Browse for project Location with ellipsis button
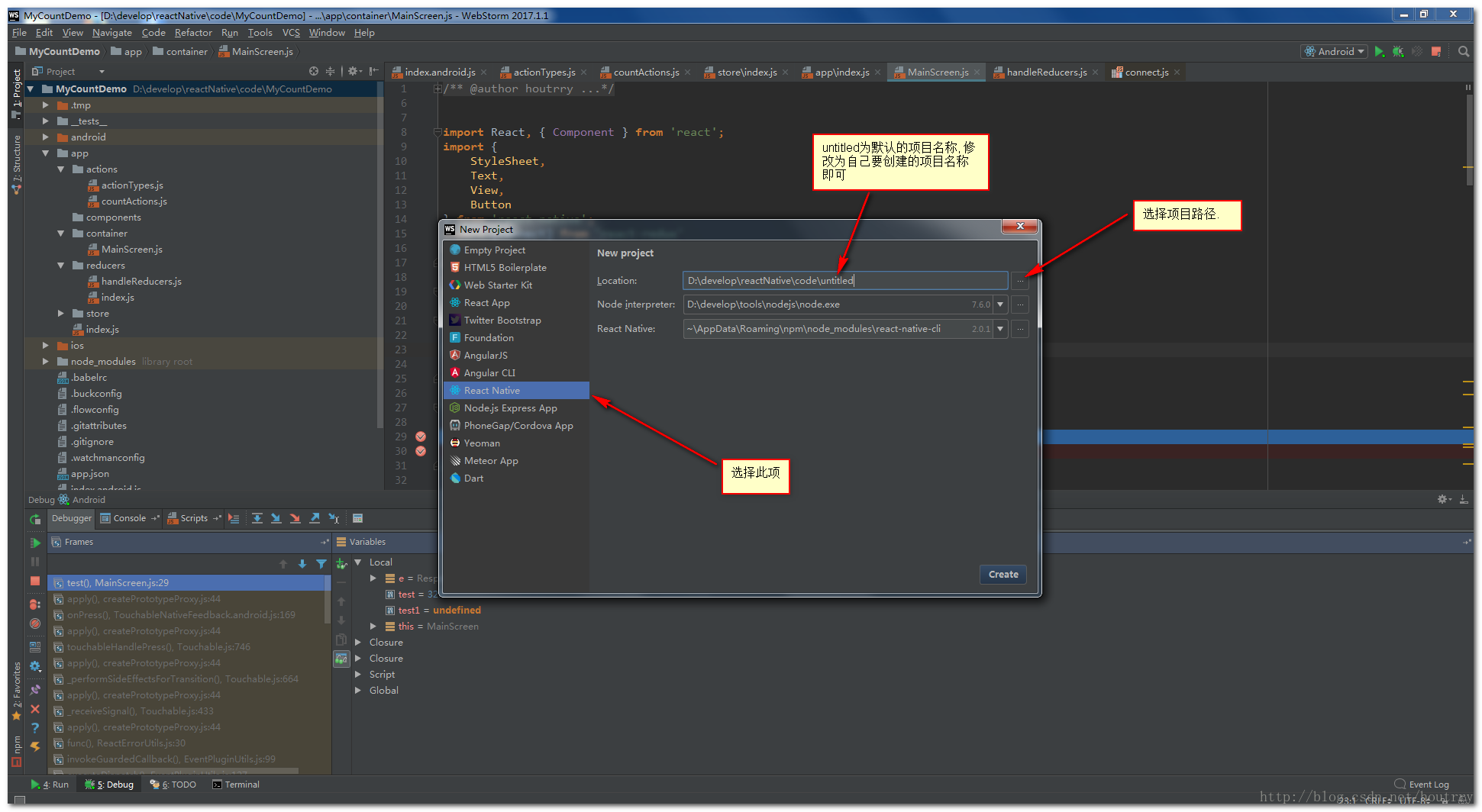 [1019, 281]
